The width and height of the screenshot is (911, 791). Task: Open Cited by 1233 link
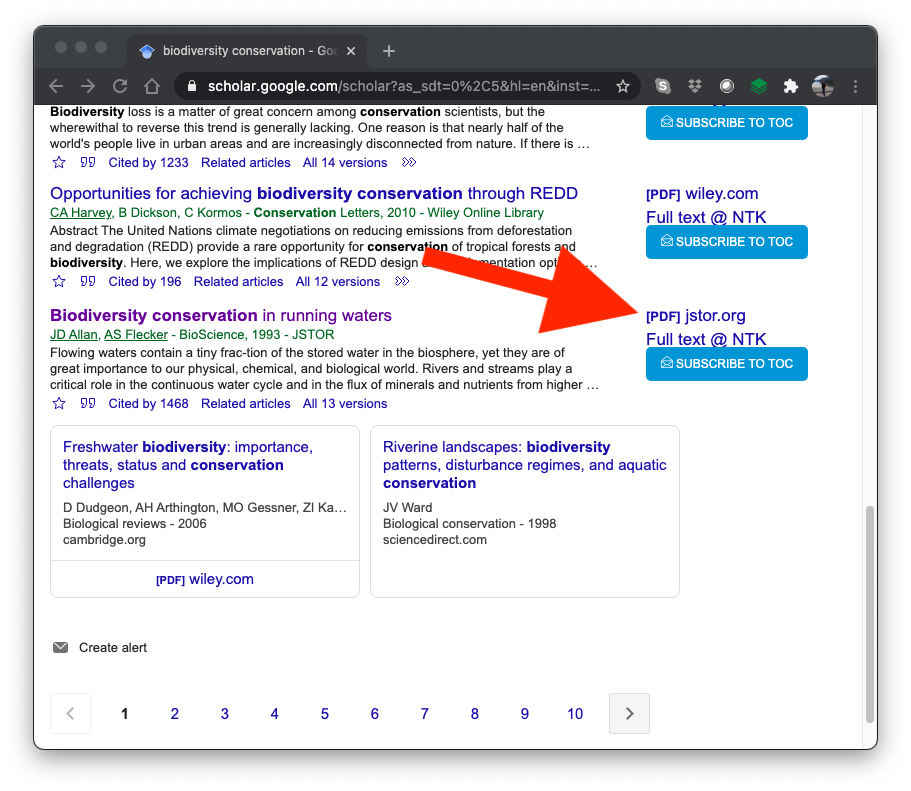click(148, 163)
